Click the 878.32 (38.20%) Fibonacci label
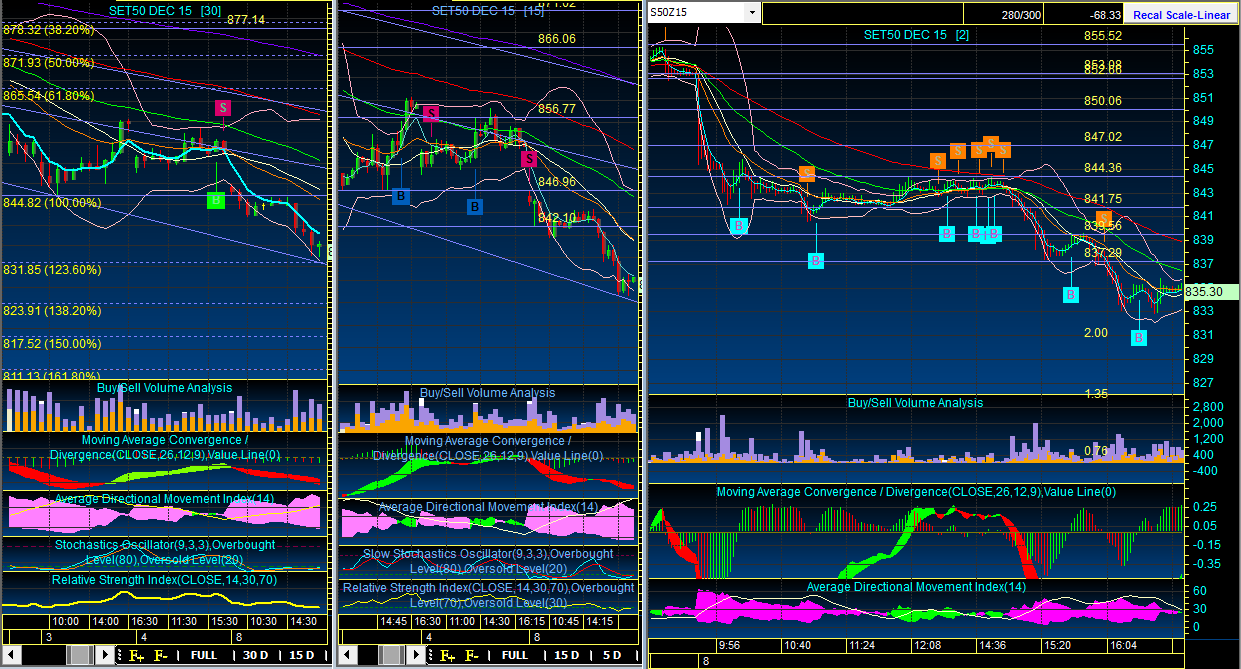 (x=48, y=30)
